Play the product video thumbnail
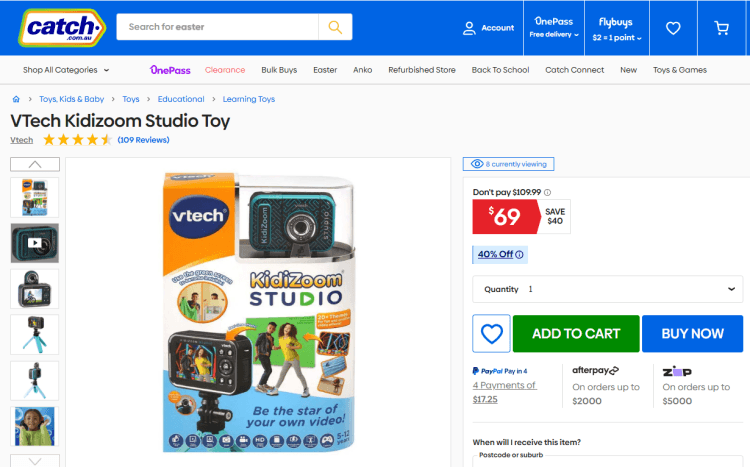 coord(34,243)
